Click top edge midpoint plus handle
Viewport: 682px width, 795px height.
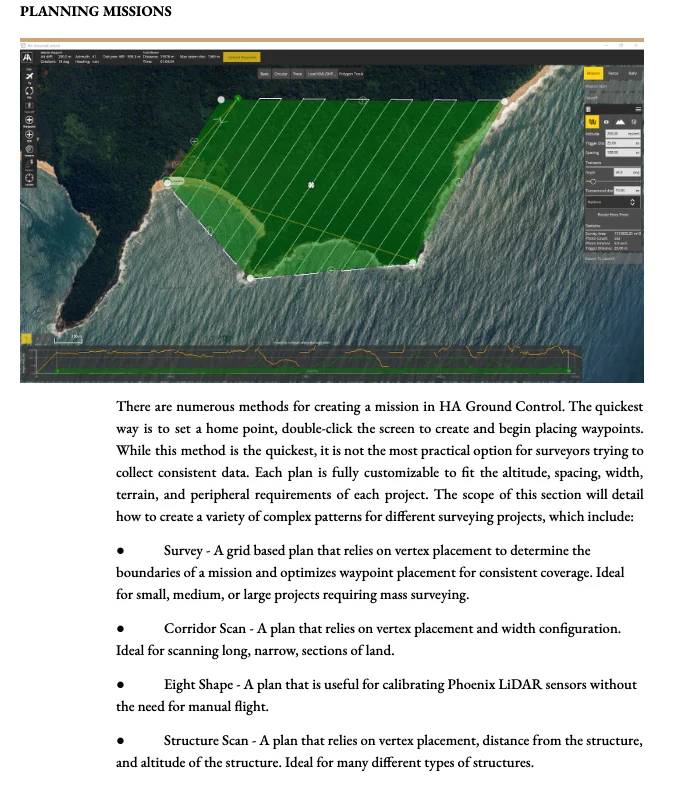(363, 100)
